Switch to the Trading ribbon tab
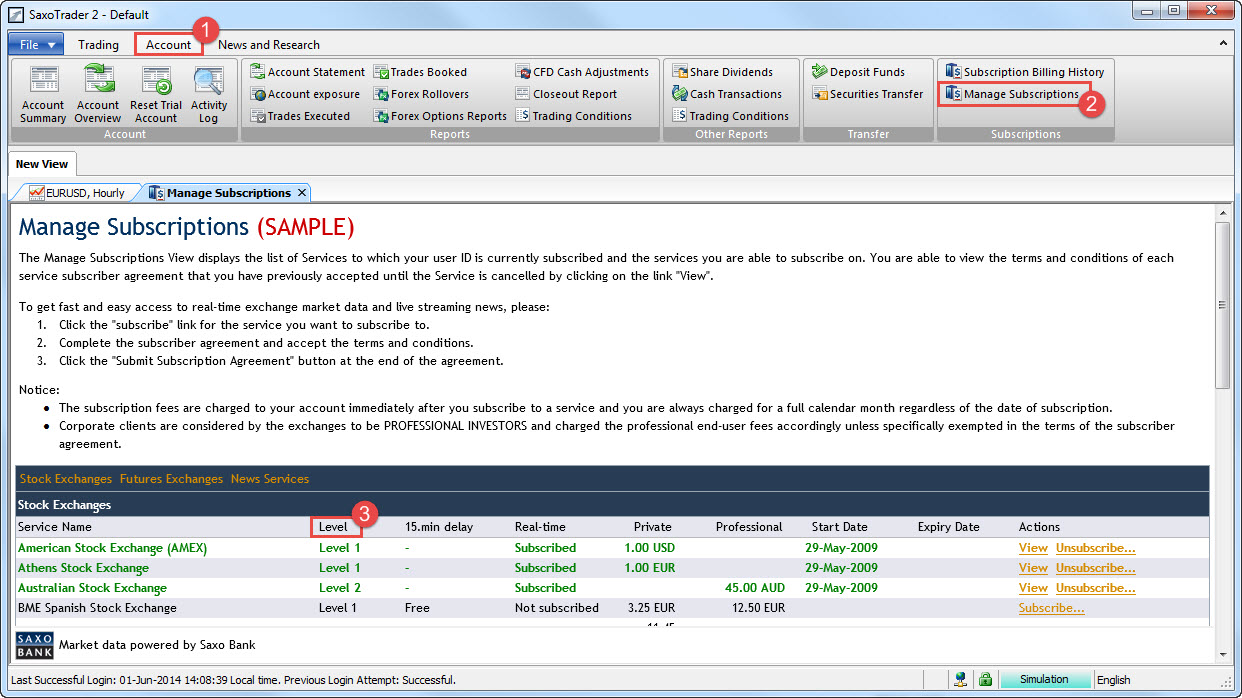 click(x=98, y=44)
